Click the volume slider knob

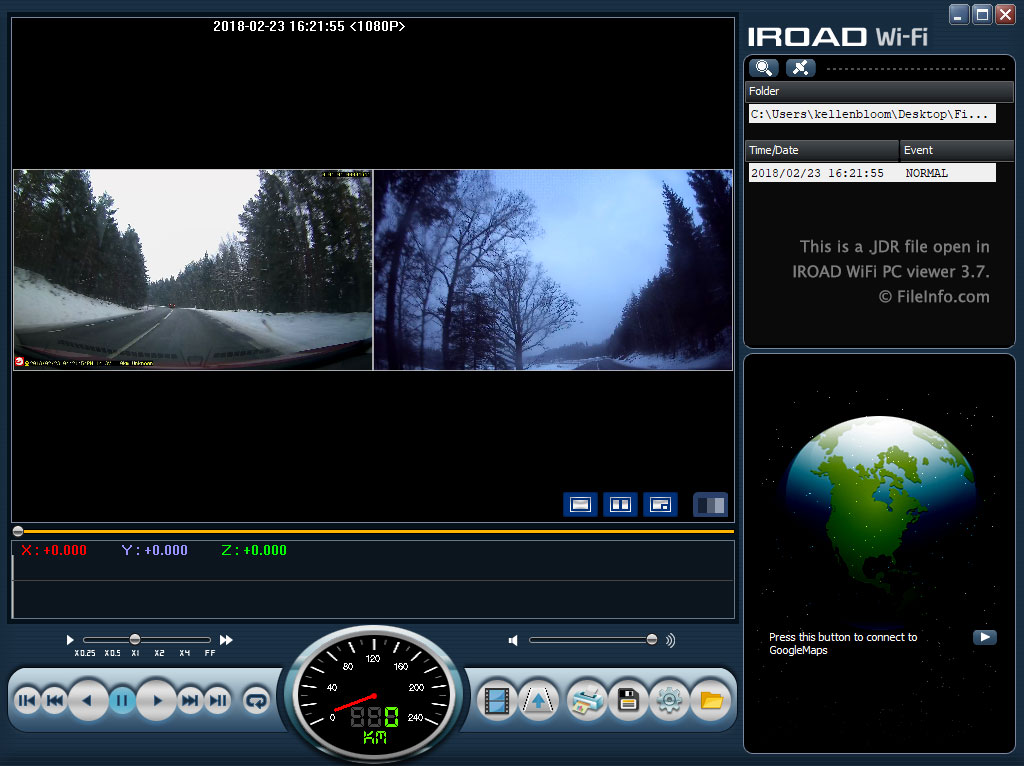tap(652, 639)
